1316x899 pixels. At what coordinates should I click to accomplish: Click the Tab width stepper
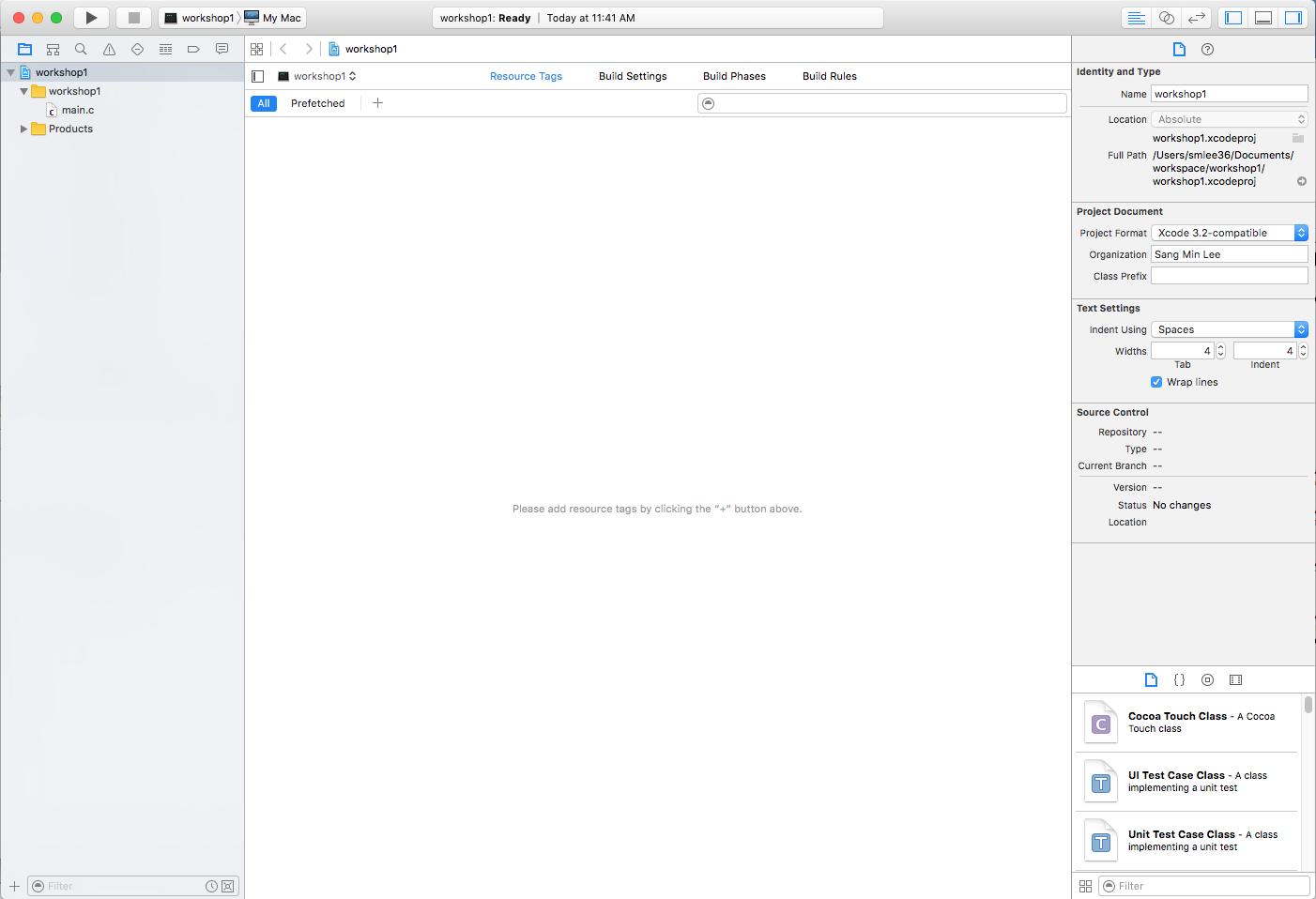pyautogui.click(x=1220, y=351)
